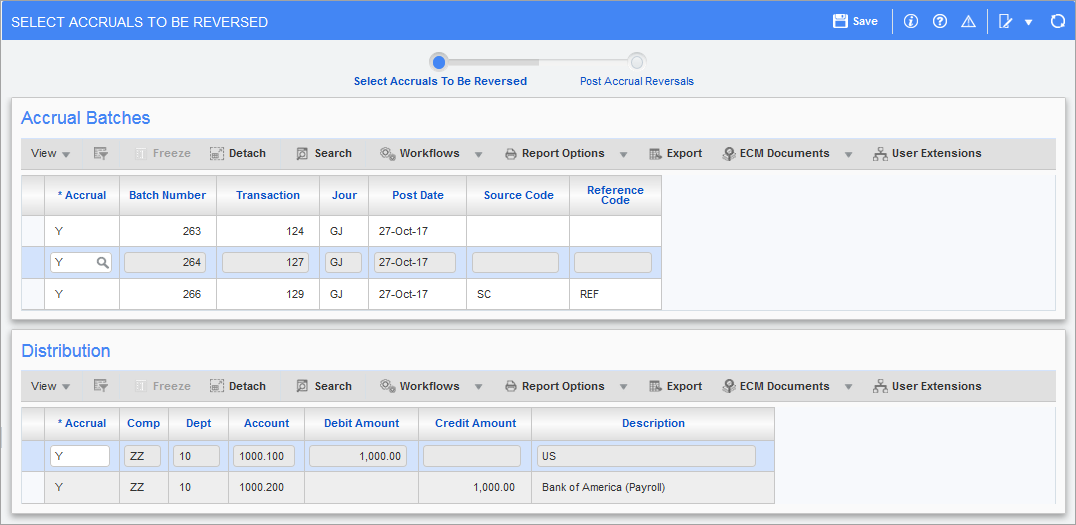1076x525 pixels.
Task: Expand the dropdown arrow next to edit icon
Action: tap(1029, 22)
